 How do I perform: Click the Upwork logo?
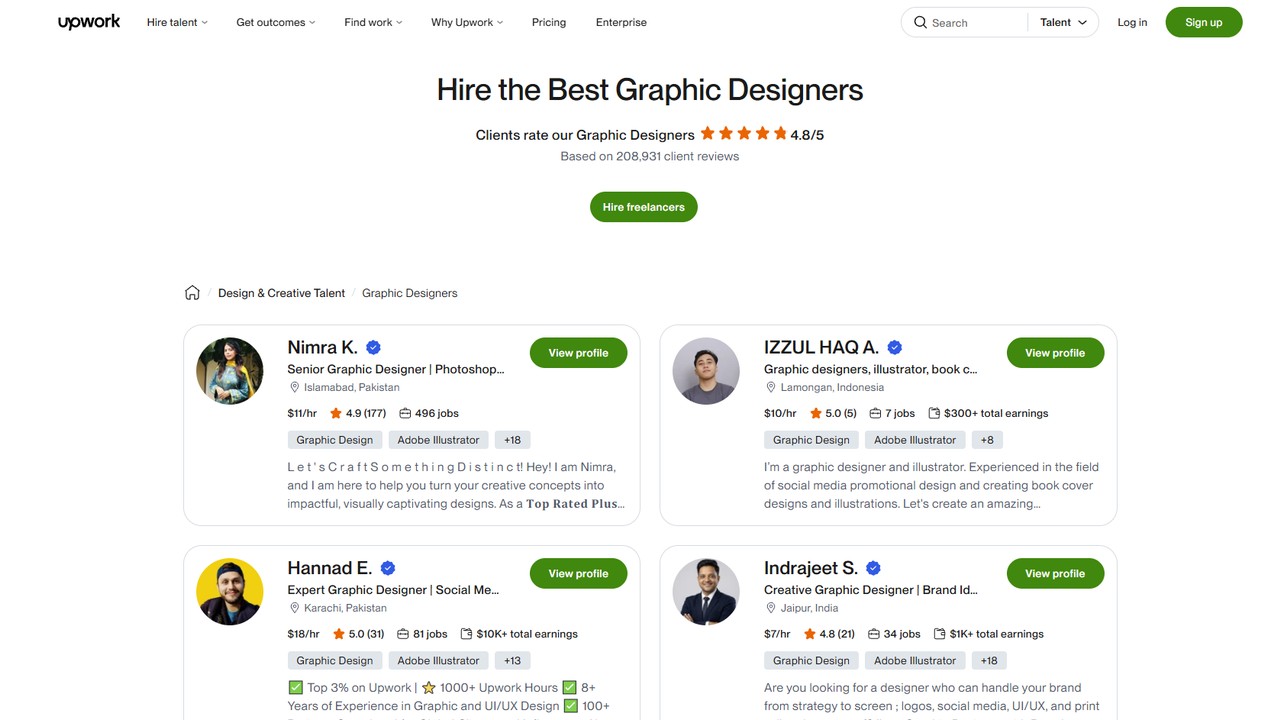pyautogui.click(x=89, y=22)
